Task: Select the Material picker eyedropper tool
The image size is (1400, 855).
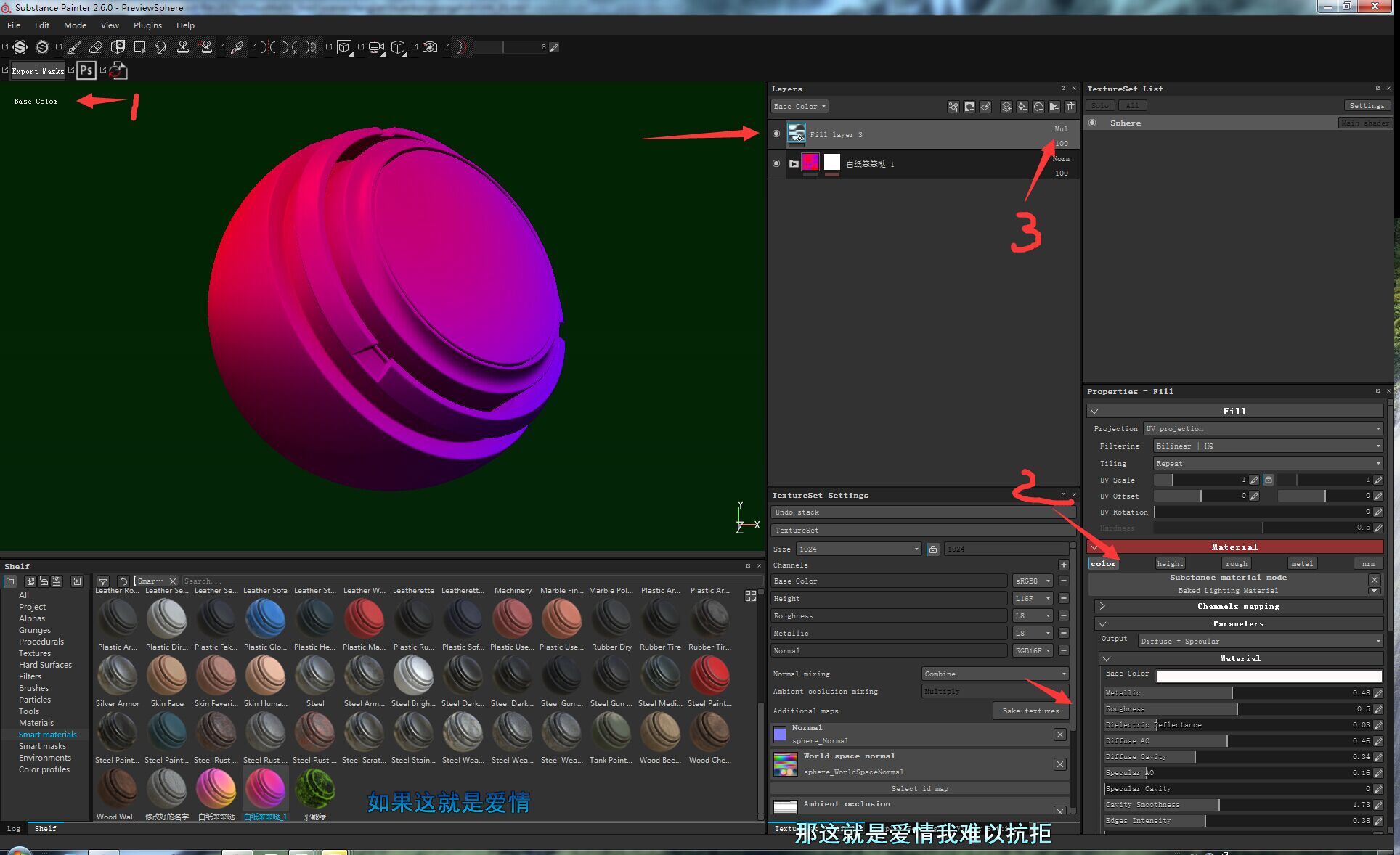Action: click(237, 47)
